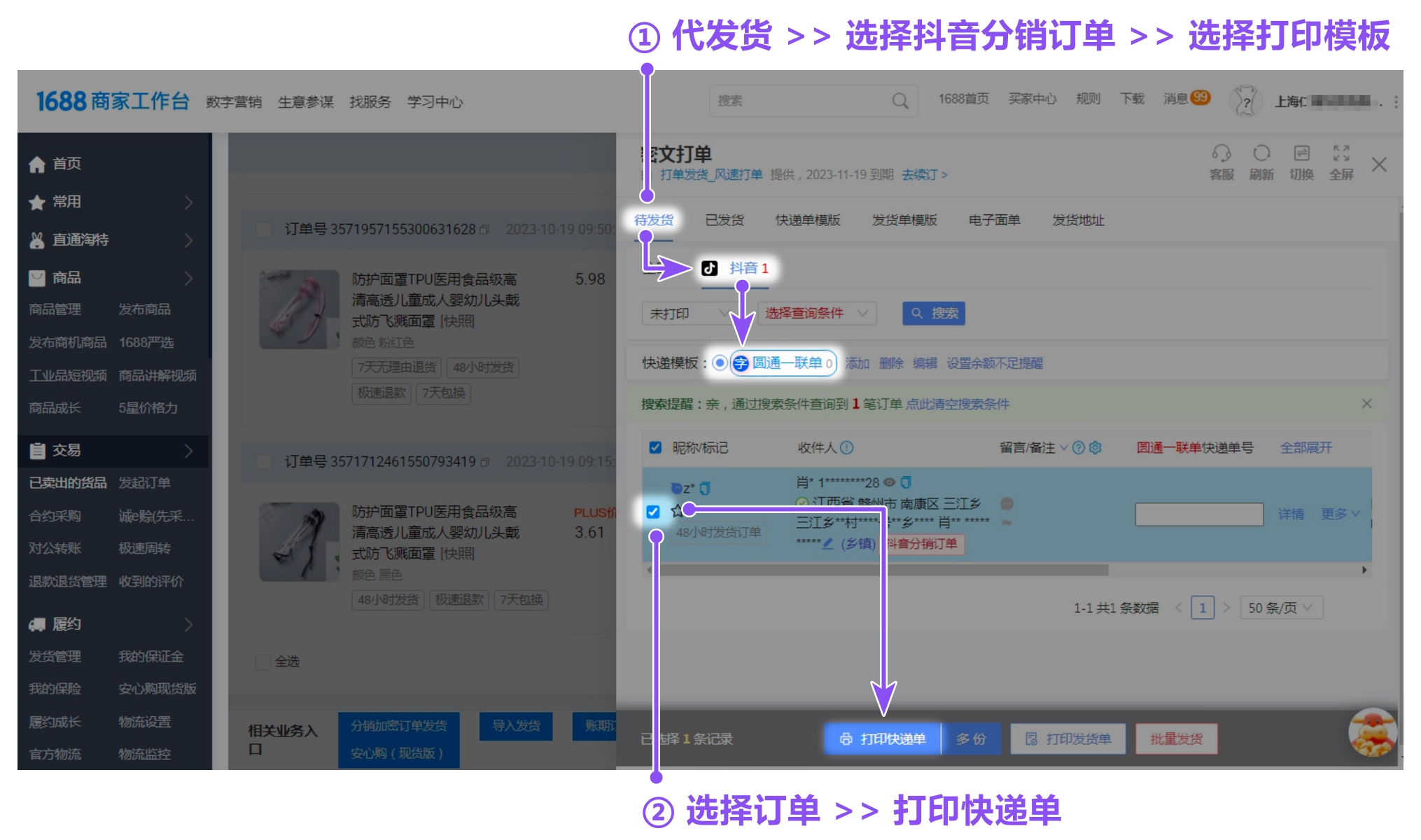Click the red 批量发货 button
The width and height of the screenshot is (1421, 840).
point(1177,739)
